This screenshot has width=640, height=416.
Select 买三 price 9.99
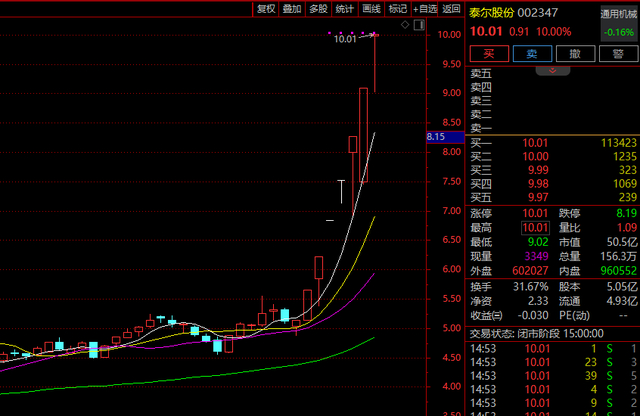coord(538,170)
